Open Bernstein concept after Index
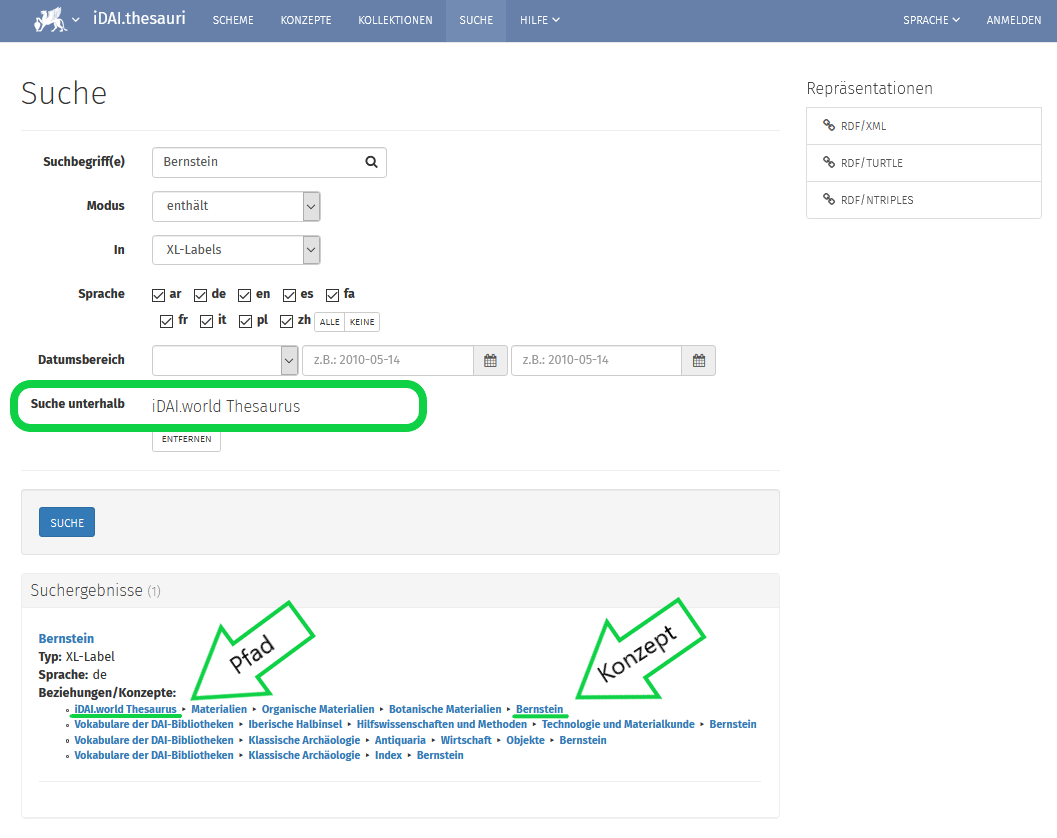Viewport: 1057px width, 838px height. point(440,755)
